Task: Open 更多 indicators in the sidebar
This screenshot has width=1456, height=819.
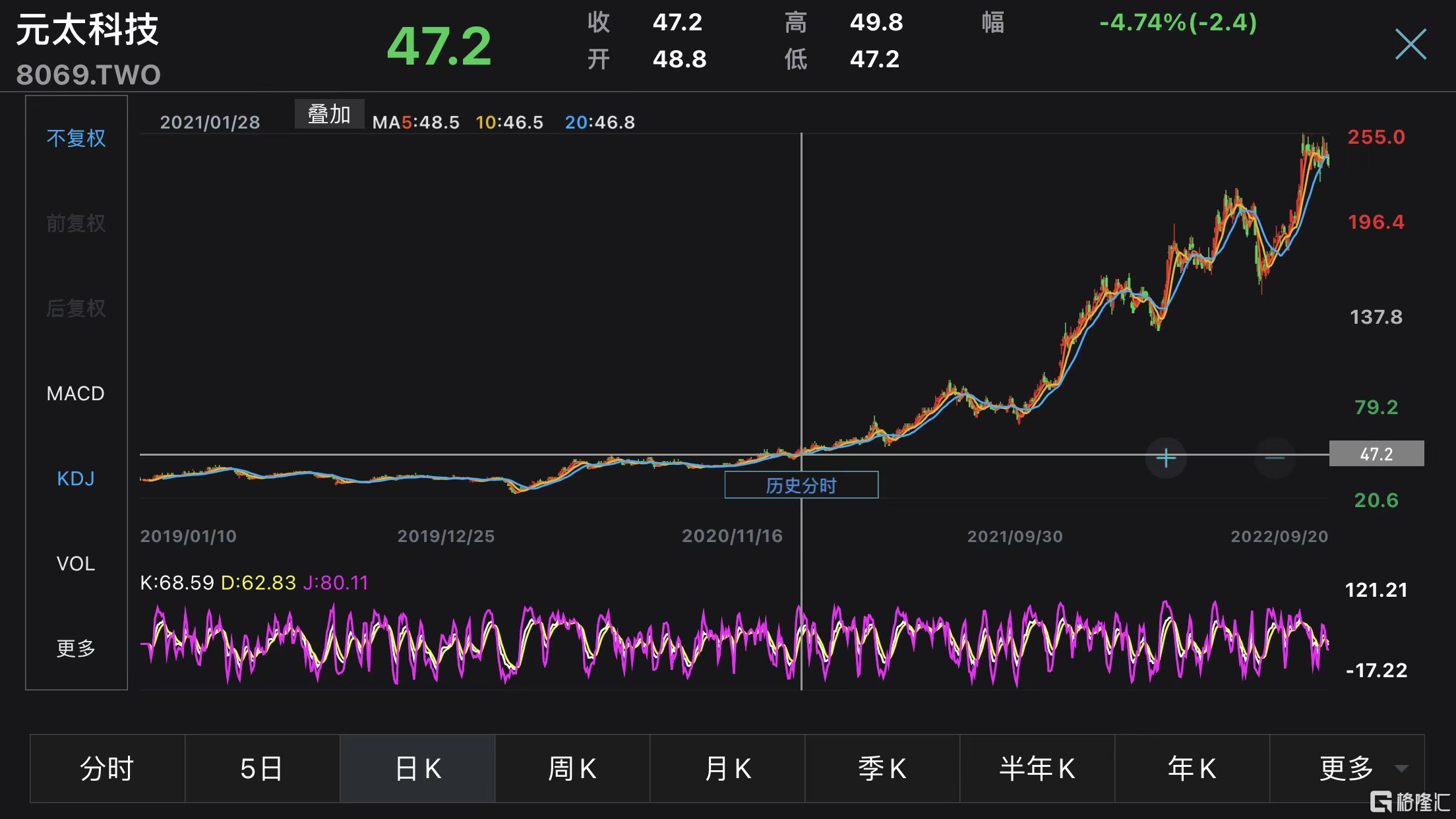Action: 76,649
